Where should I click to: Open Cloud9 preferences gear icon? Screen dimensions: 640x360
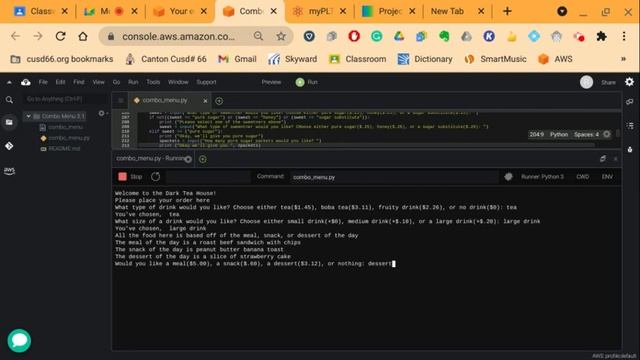click(x=629, y=82)
